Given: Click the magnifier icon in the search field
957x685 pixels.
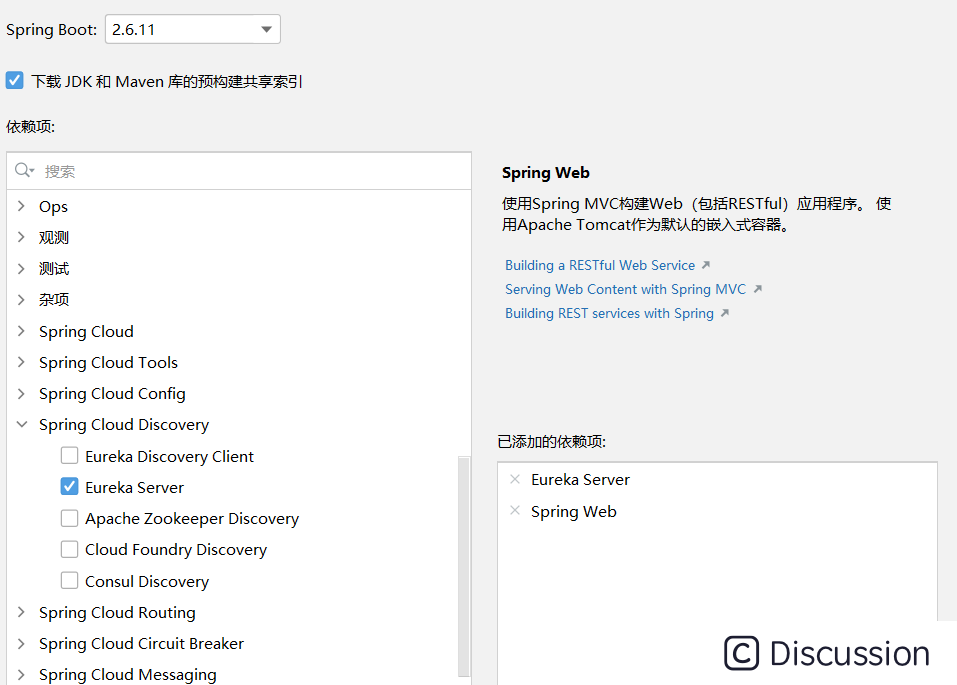Looking at the screenshot, I should [24, 170].
